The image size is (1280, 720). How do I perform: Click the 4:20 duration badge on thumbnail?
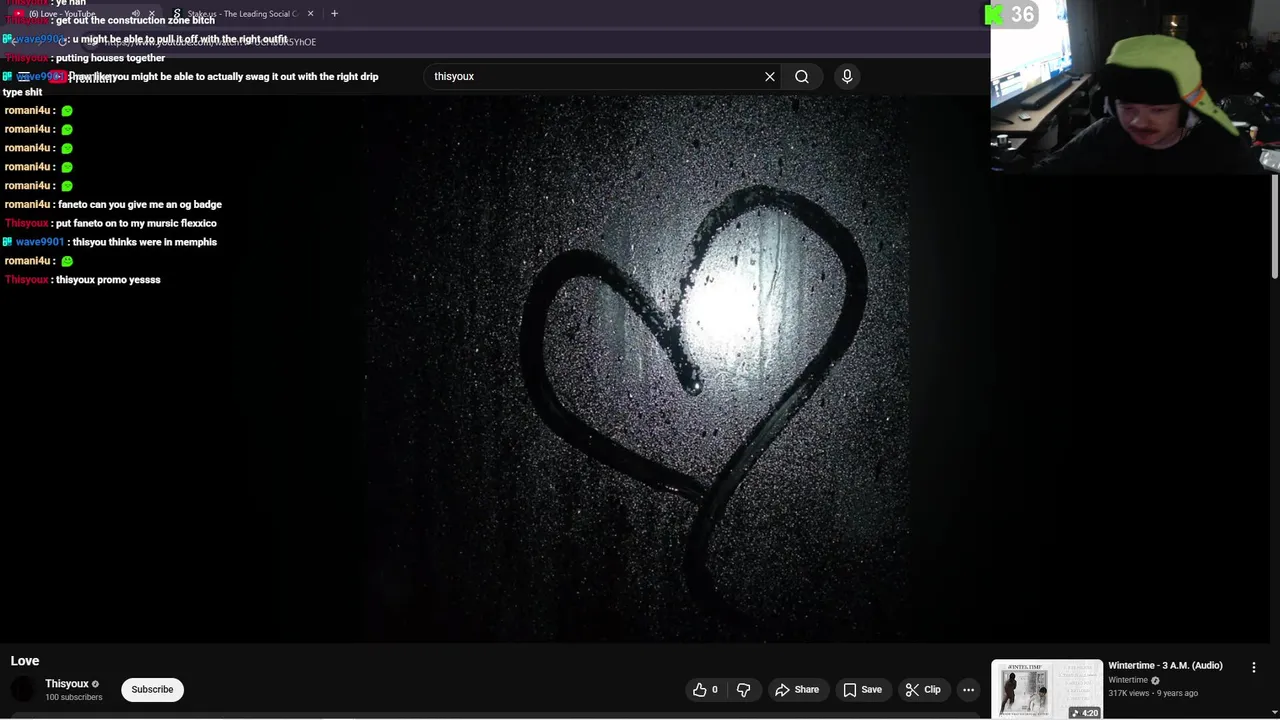pyautogui.click(x=1085, y=713)
